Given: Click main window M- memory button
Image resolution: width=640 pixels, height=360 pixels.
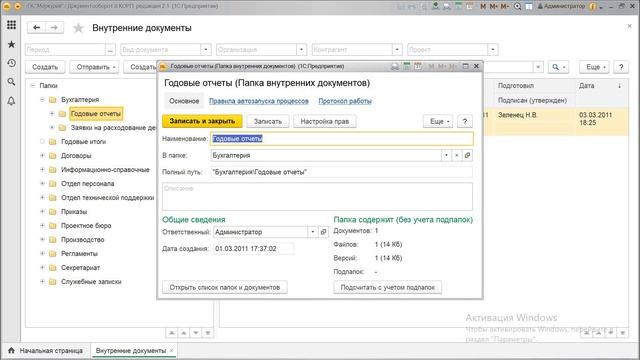Looking at the screenshot, I should pos(505,6).
